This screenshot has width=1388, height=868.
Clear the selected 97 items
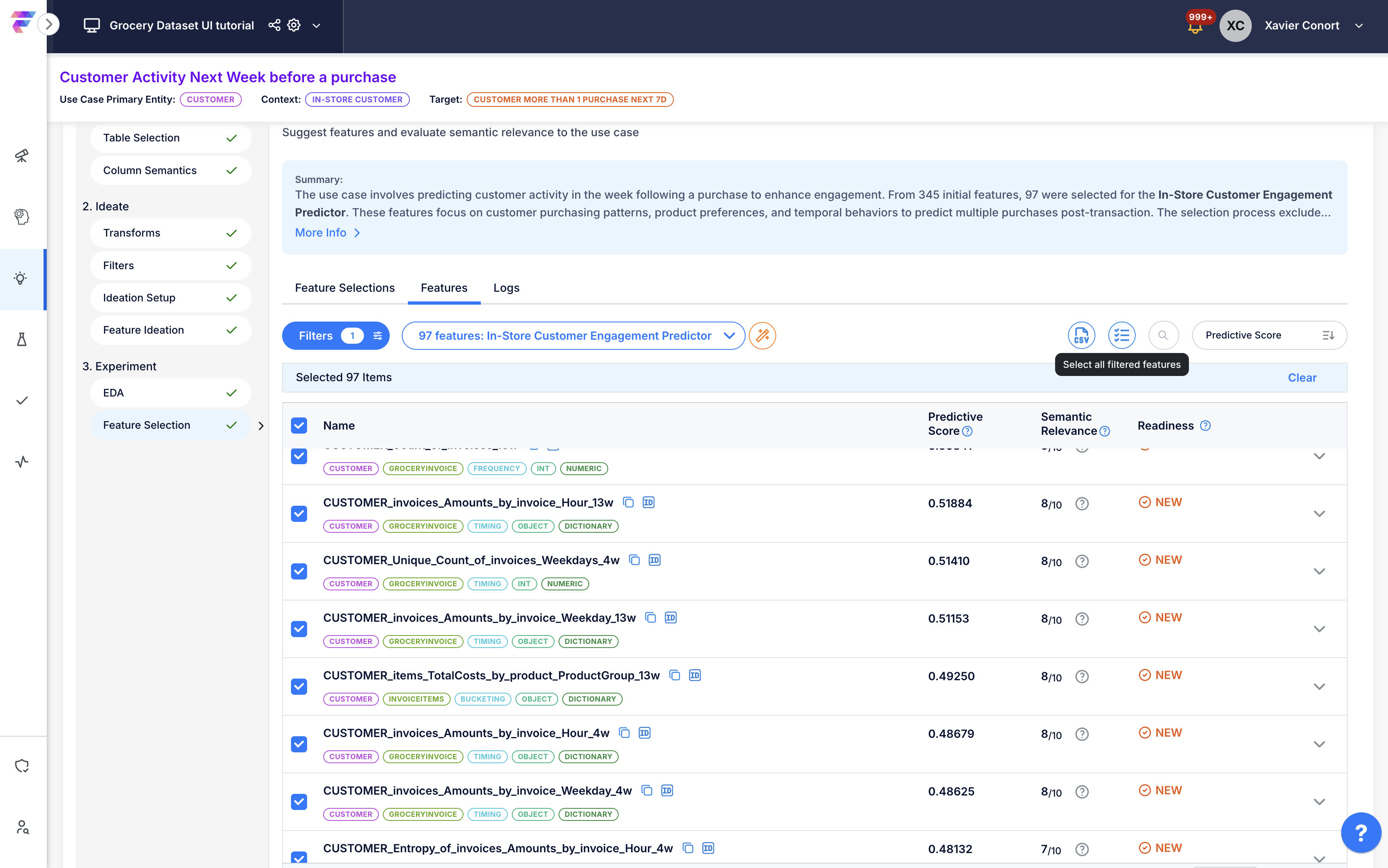(x=1302, y=378)
